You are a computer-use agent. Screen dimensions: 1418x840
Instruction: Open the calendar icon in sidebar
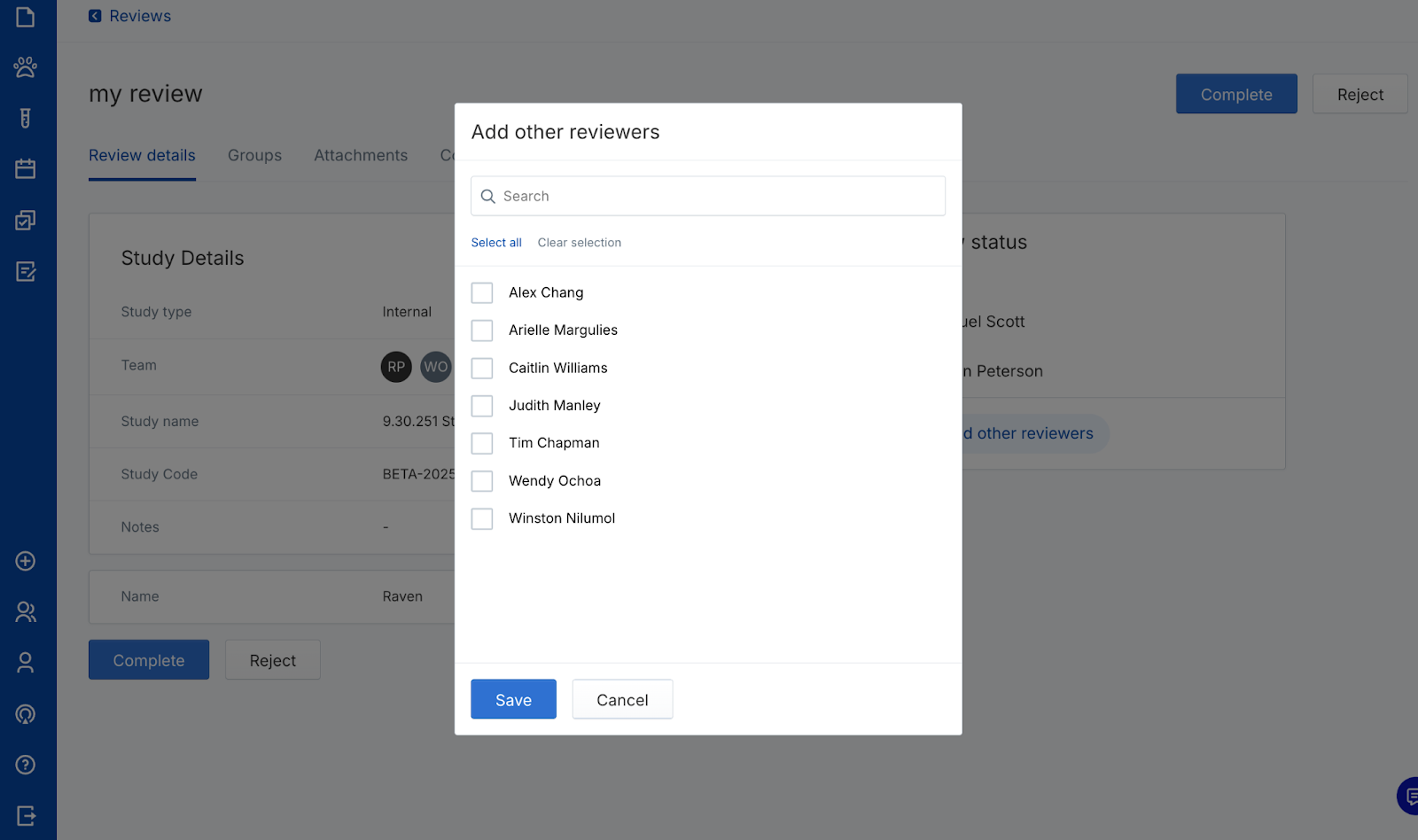click(25, 168)
